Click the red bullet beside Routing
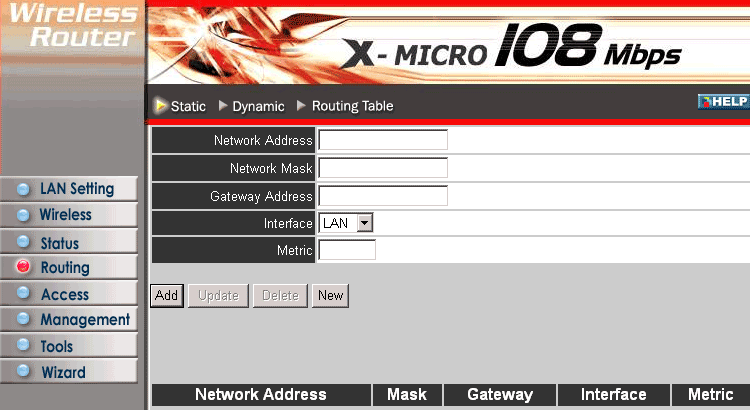 [23, 266]
